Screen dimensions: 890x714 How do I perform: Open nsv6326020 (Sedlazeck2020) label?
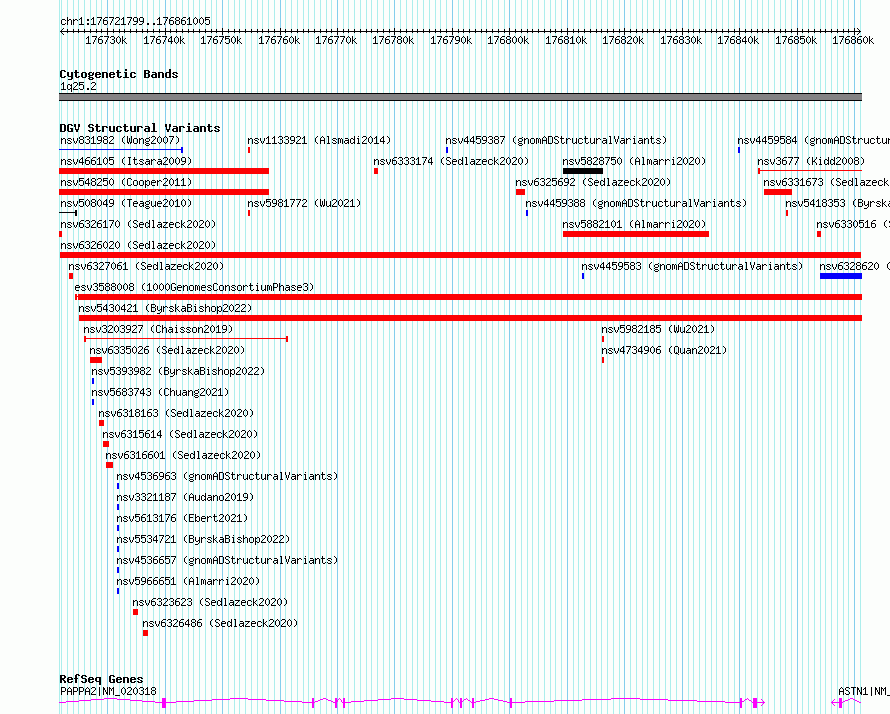[x=138, y=245]
